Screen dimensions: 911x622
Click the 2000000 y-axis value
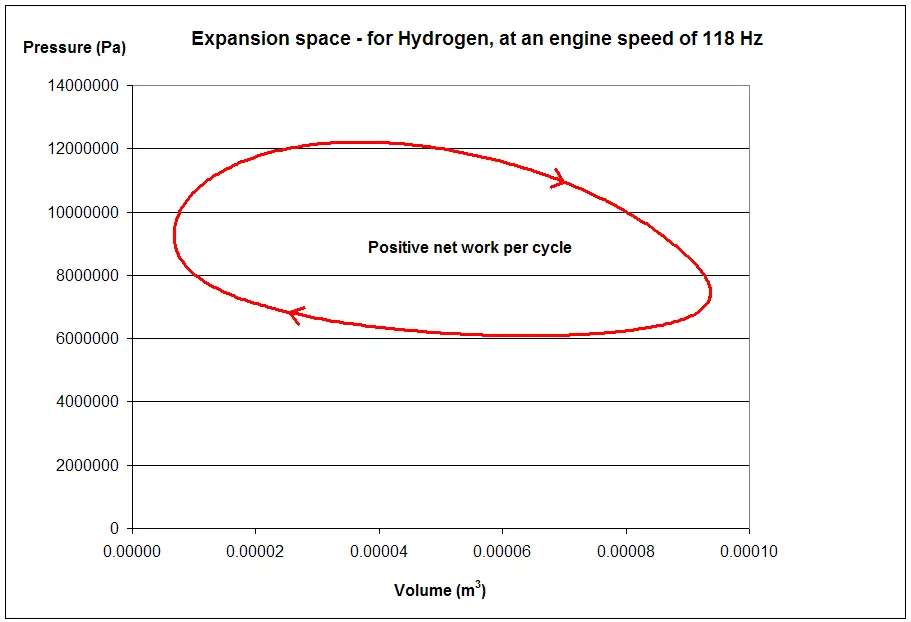[x=87, y=465]
